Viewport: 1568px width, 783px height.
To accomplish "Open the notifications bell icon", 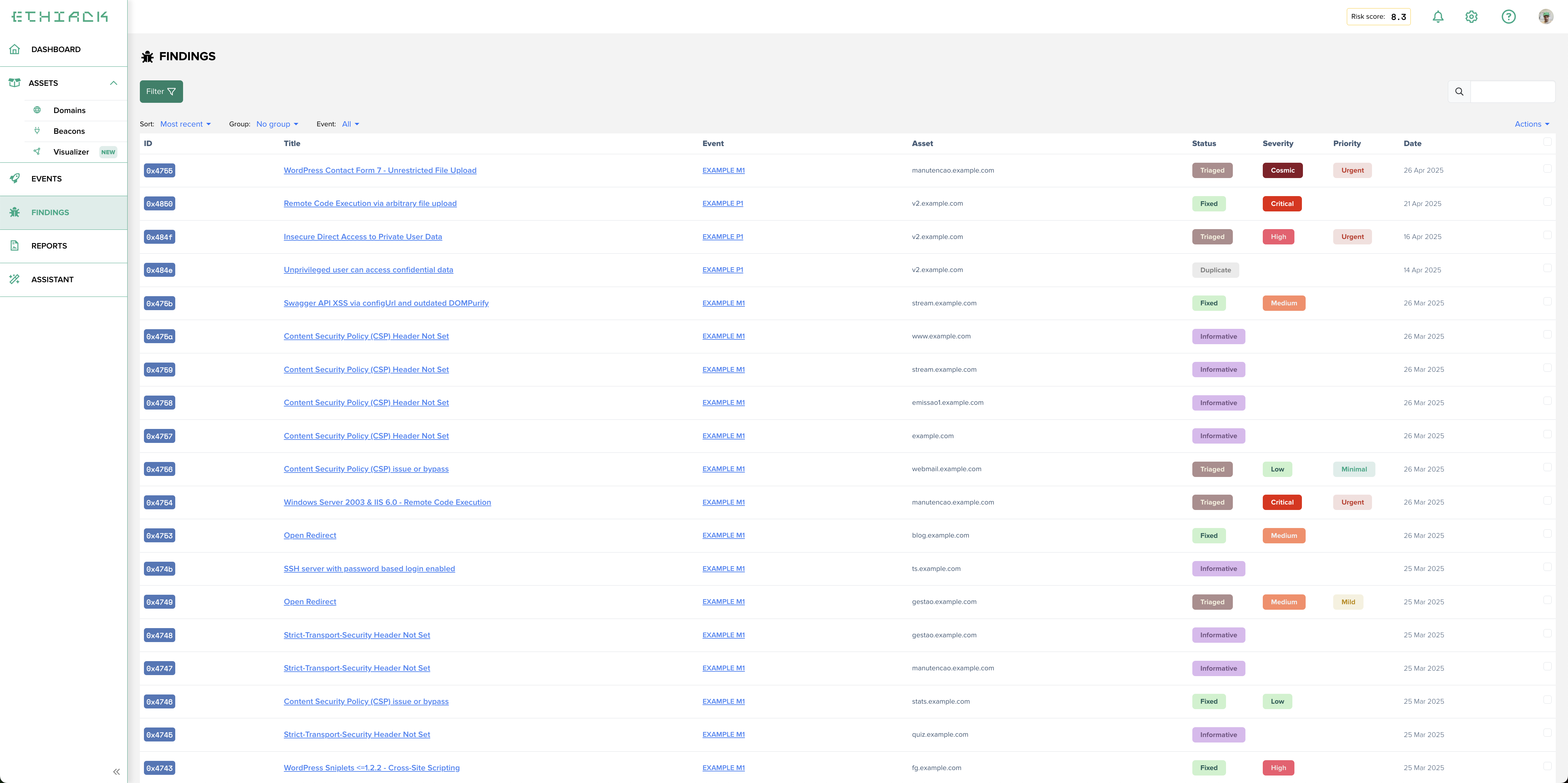I will (x=1438, y=17).
